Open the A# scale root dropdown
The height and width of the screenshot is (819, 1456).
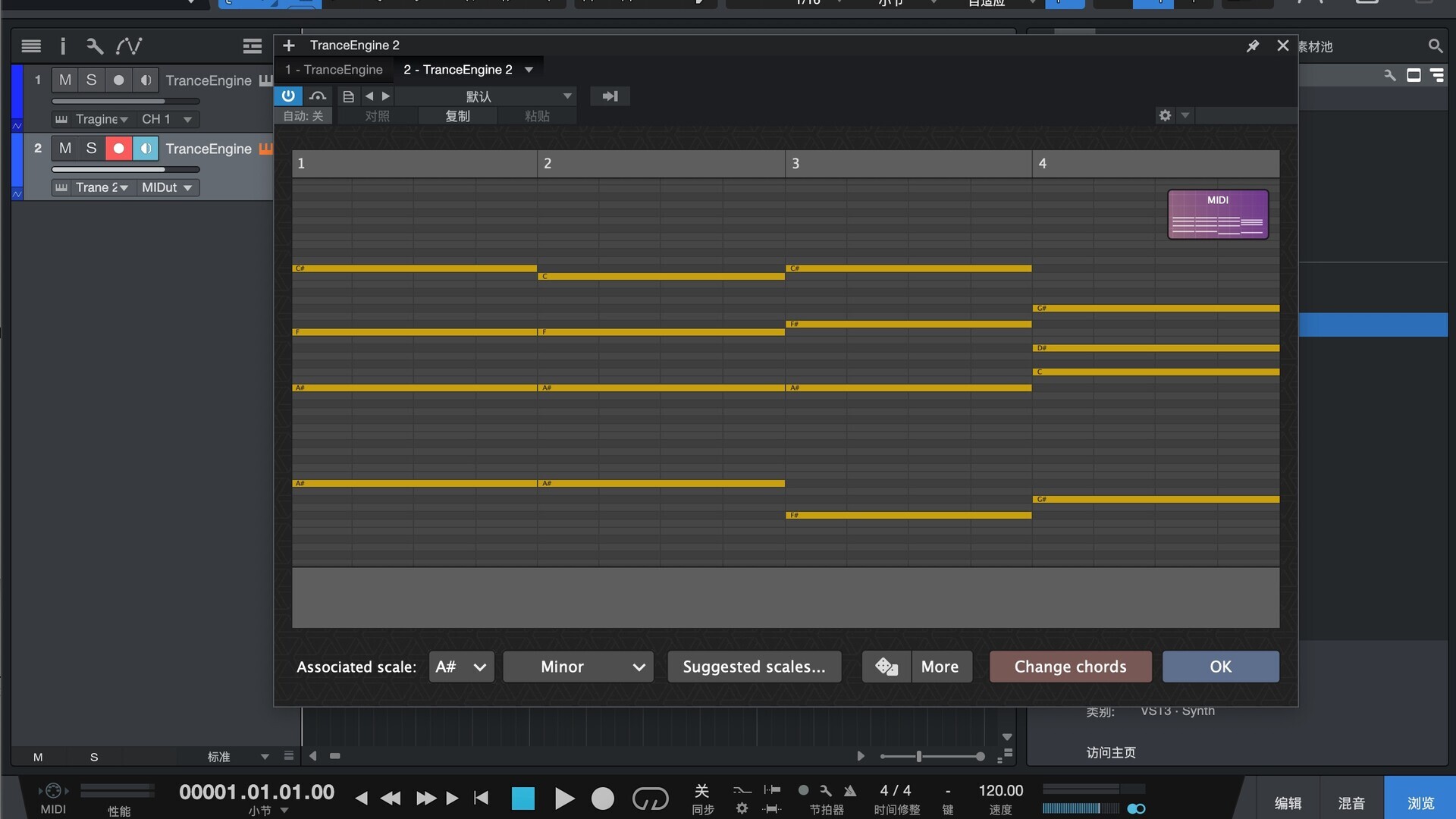(461, 667)
